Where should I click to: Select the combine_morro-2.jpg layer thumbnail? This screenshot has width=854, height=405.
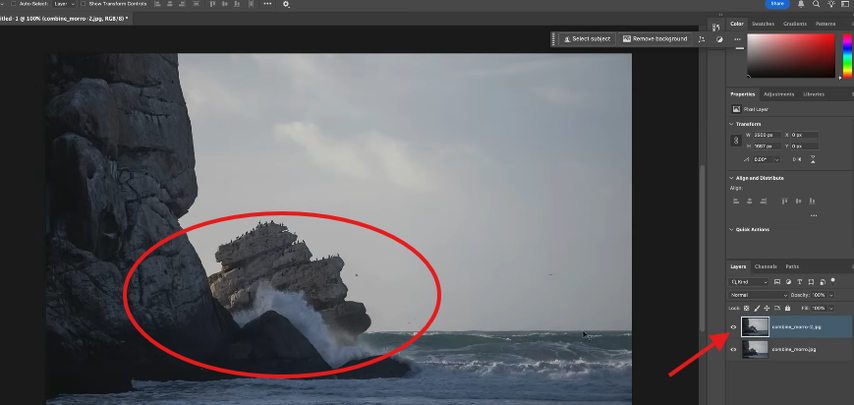(x=755, y=327)
